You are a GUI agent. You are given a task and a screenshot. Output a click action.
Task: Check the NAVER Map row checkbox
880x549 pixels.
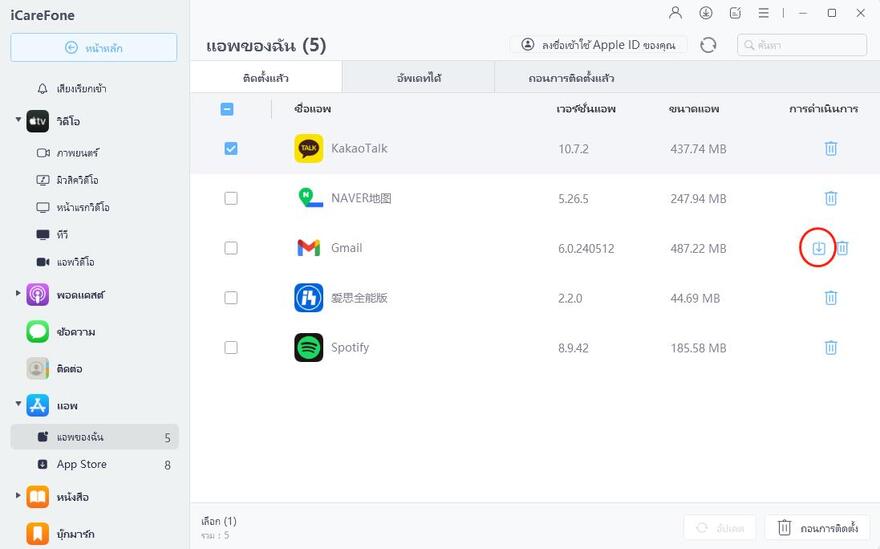tap(231, 198)
